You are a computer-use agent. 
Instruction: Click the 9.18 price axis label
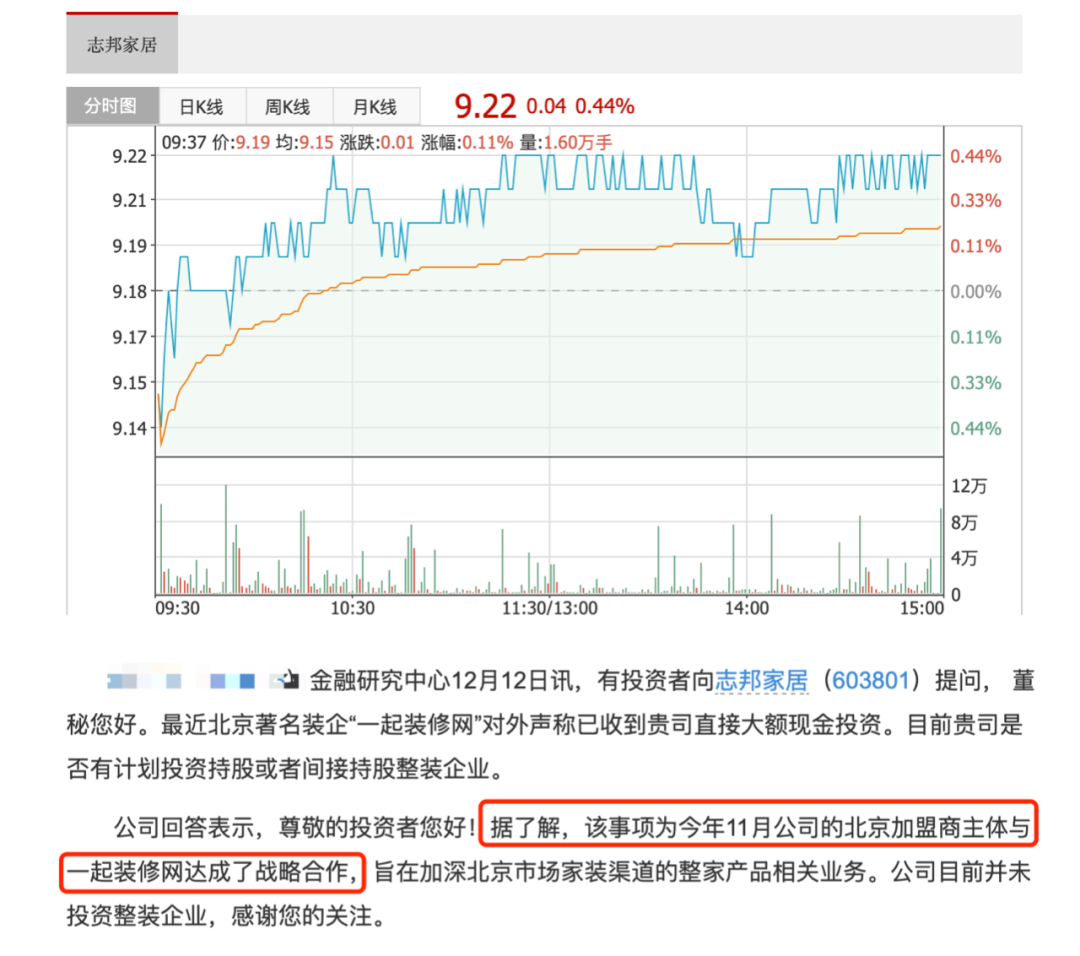coord(129,292)
